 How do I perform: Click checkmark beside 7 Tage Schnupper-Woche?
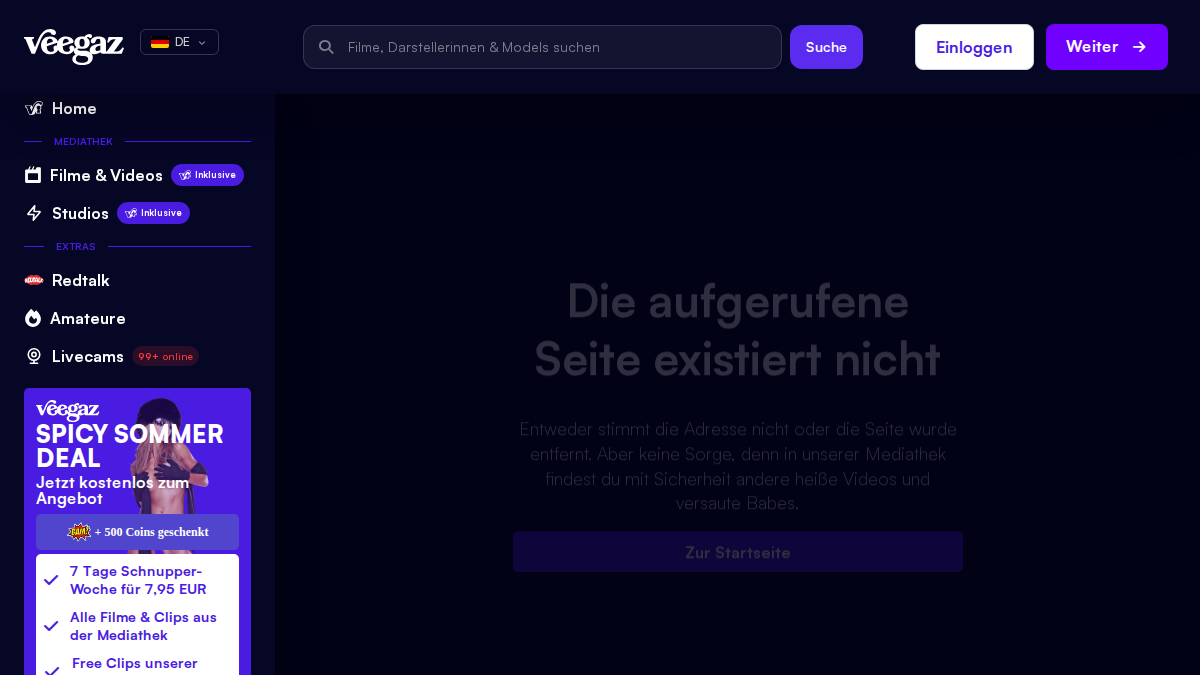point(51,580)
